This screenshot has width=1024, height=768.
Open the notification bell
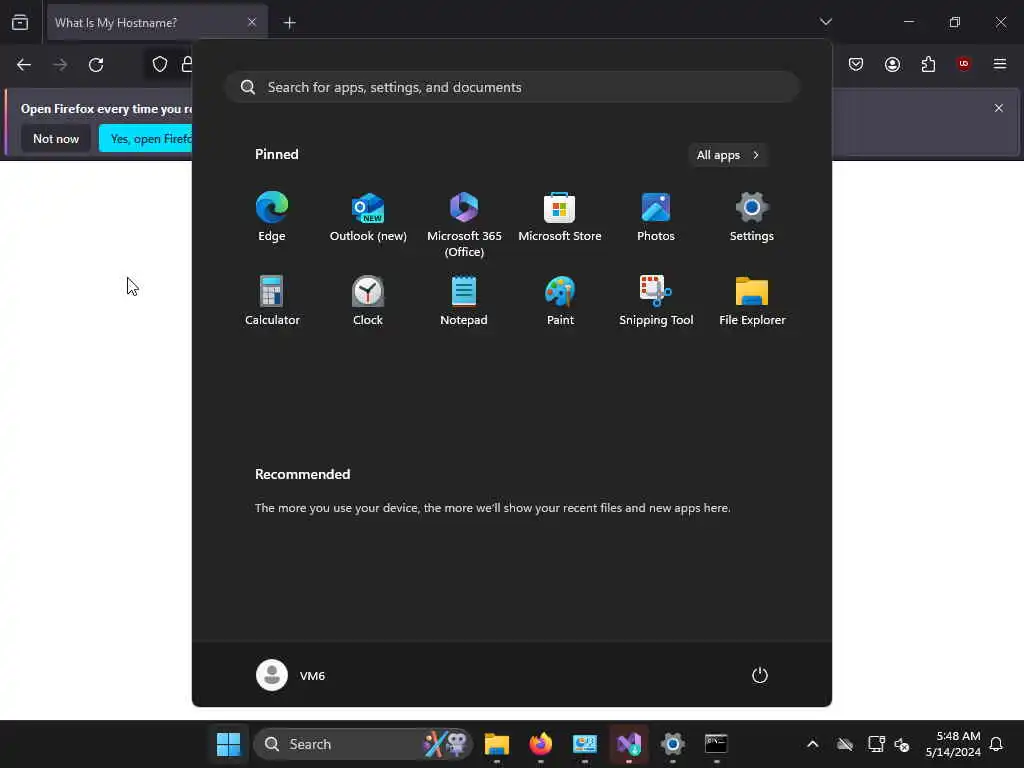(996, 744)
